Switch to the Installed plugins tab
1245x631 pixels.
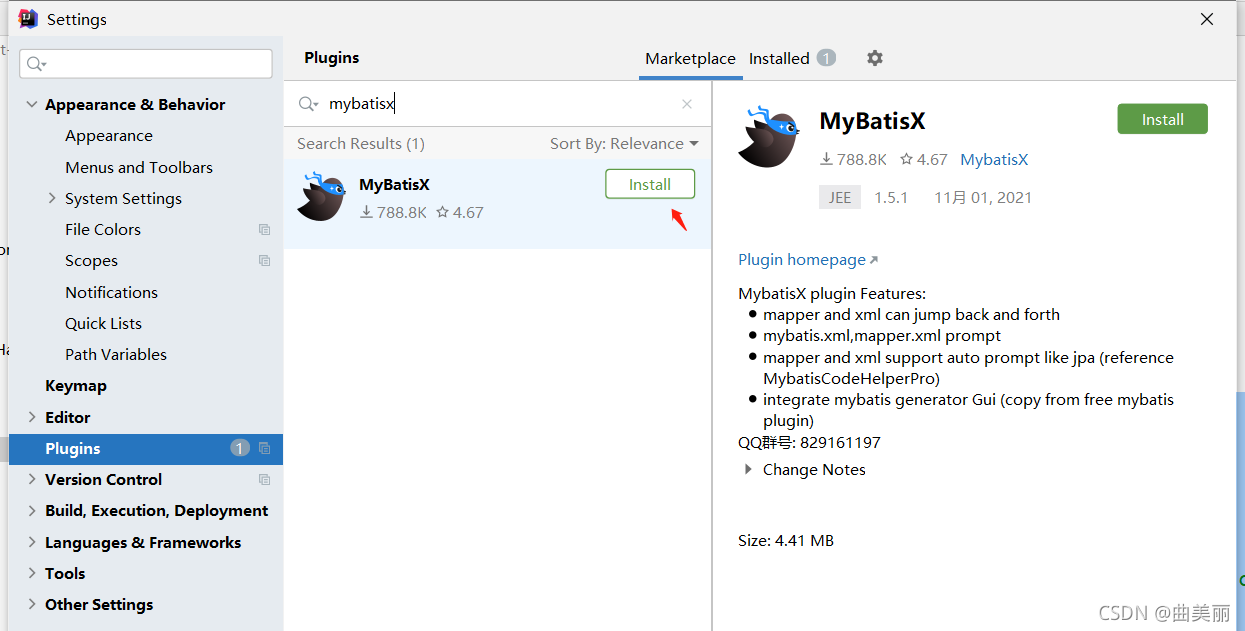(779, 58)
